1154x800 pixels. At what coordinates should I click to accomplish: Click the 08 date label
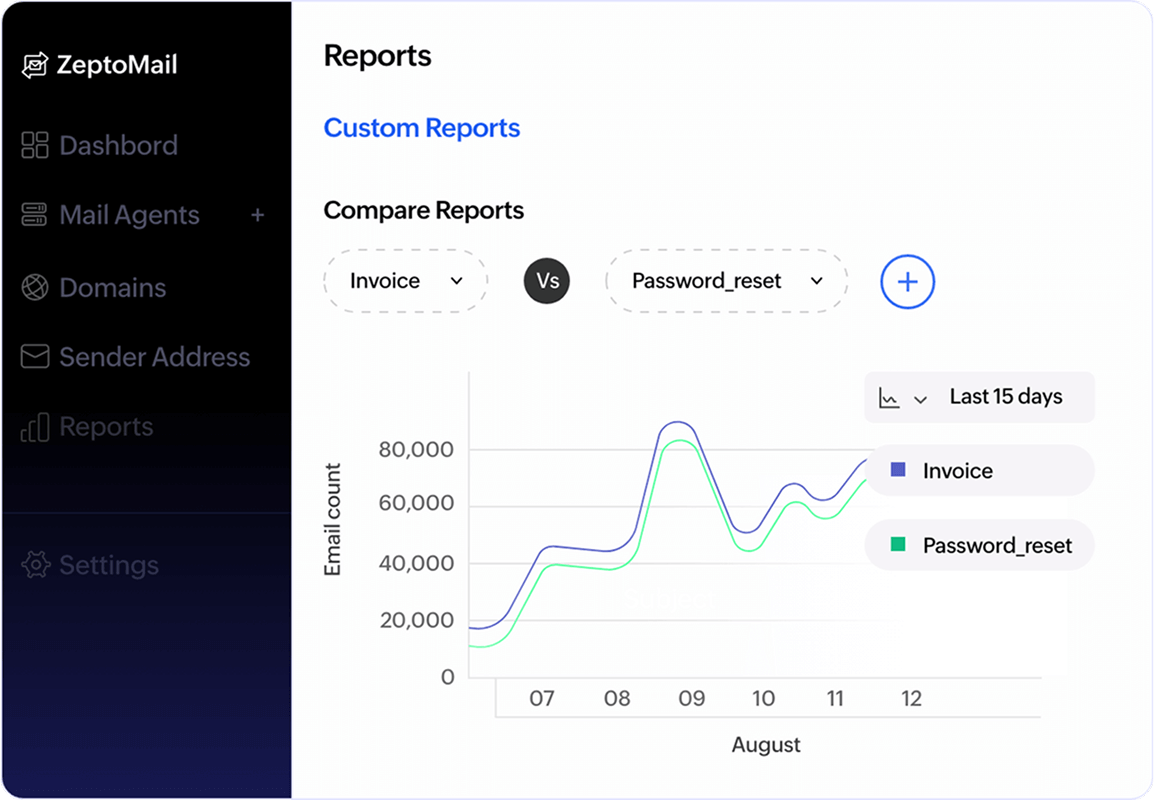617,698
